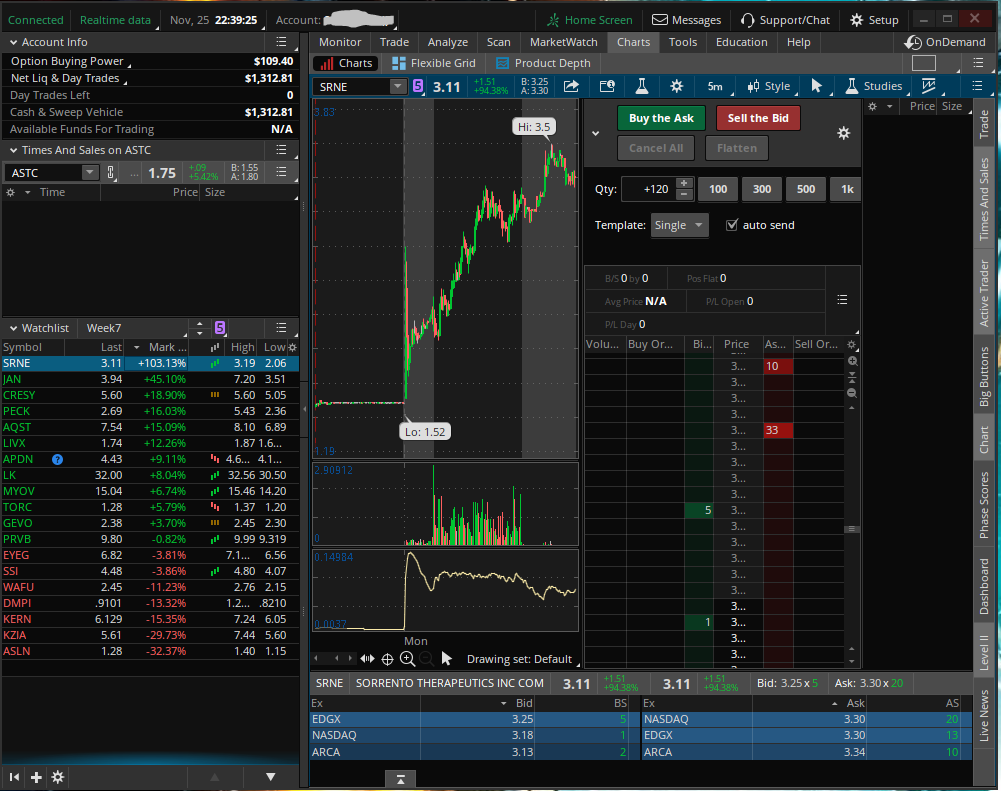Select the cursor icon below the chart
This screenshot has width=1001, height=791.
pos(446,658)
